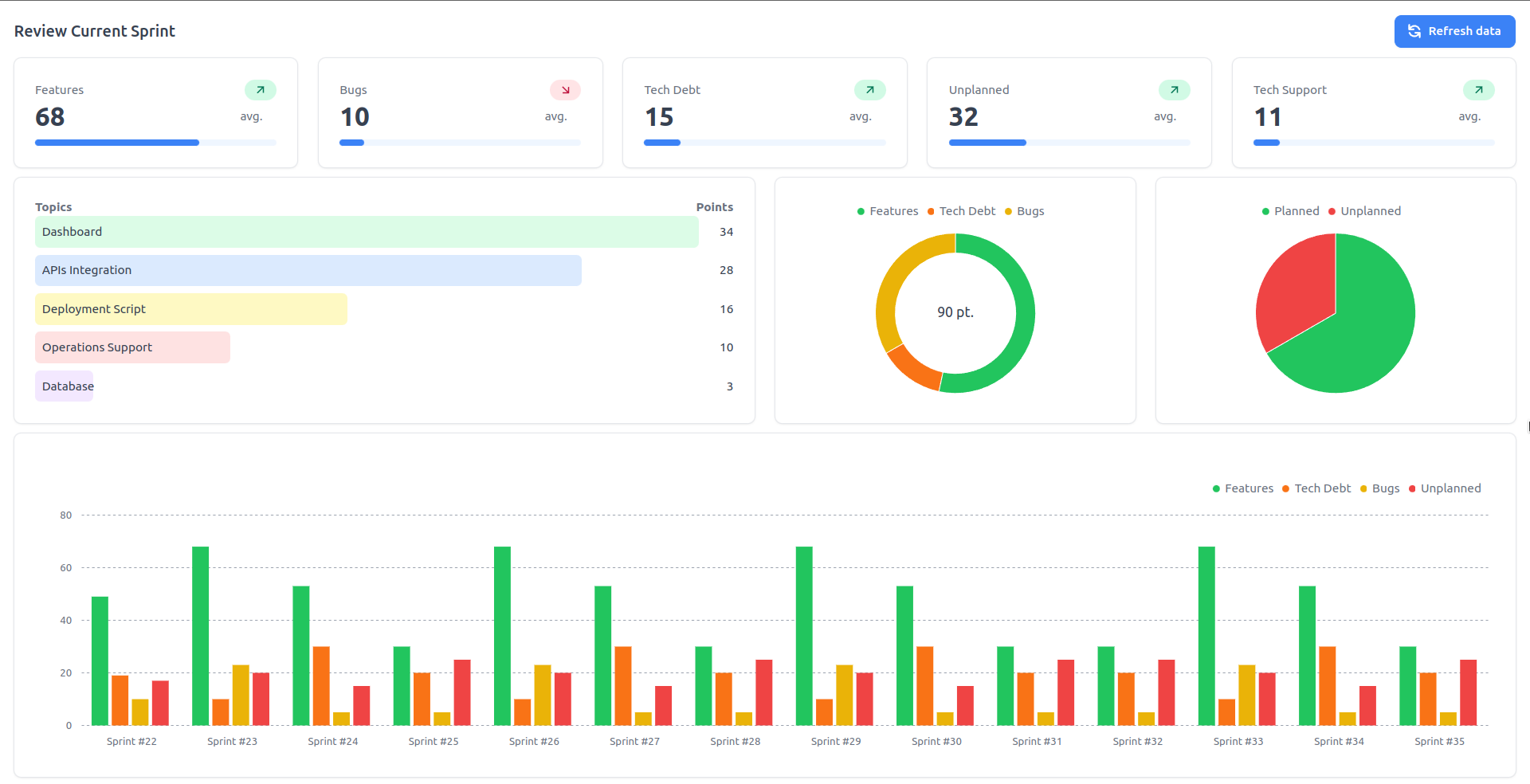Toggle Unplanned legend in pie chart
Screen dimensions: 1530x784
pos(1364,211)
